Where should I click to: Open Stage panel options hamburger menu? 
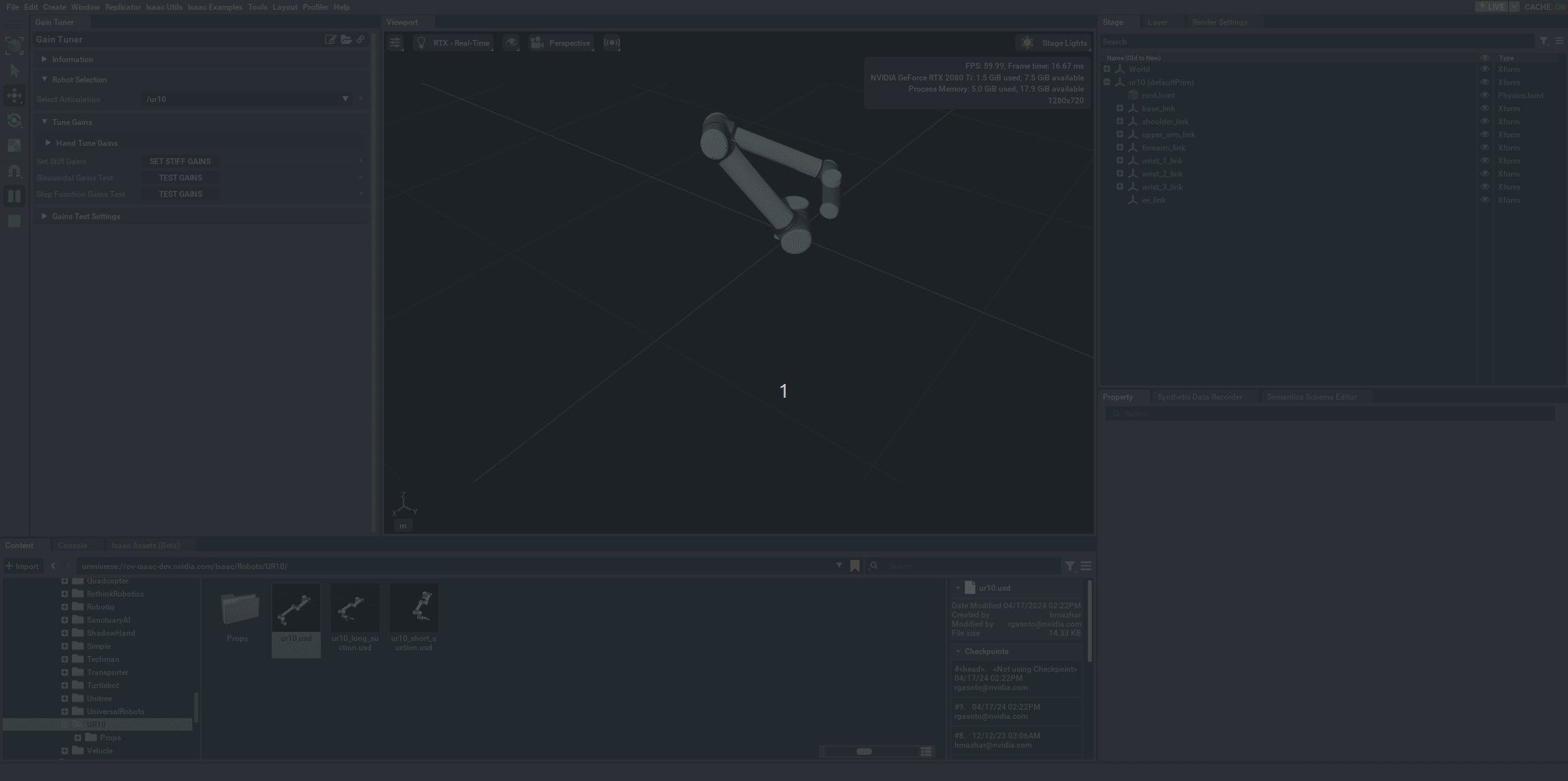click(1559, 41)
